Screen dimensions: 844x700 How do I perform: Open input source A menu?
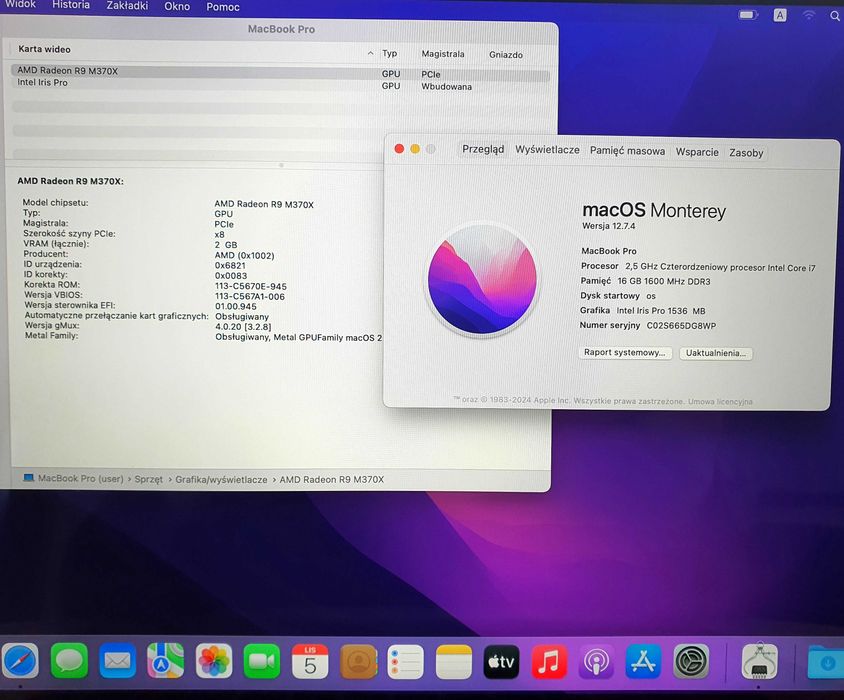click(x=780, y=15)
